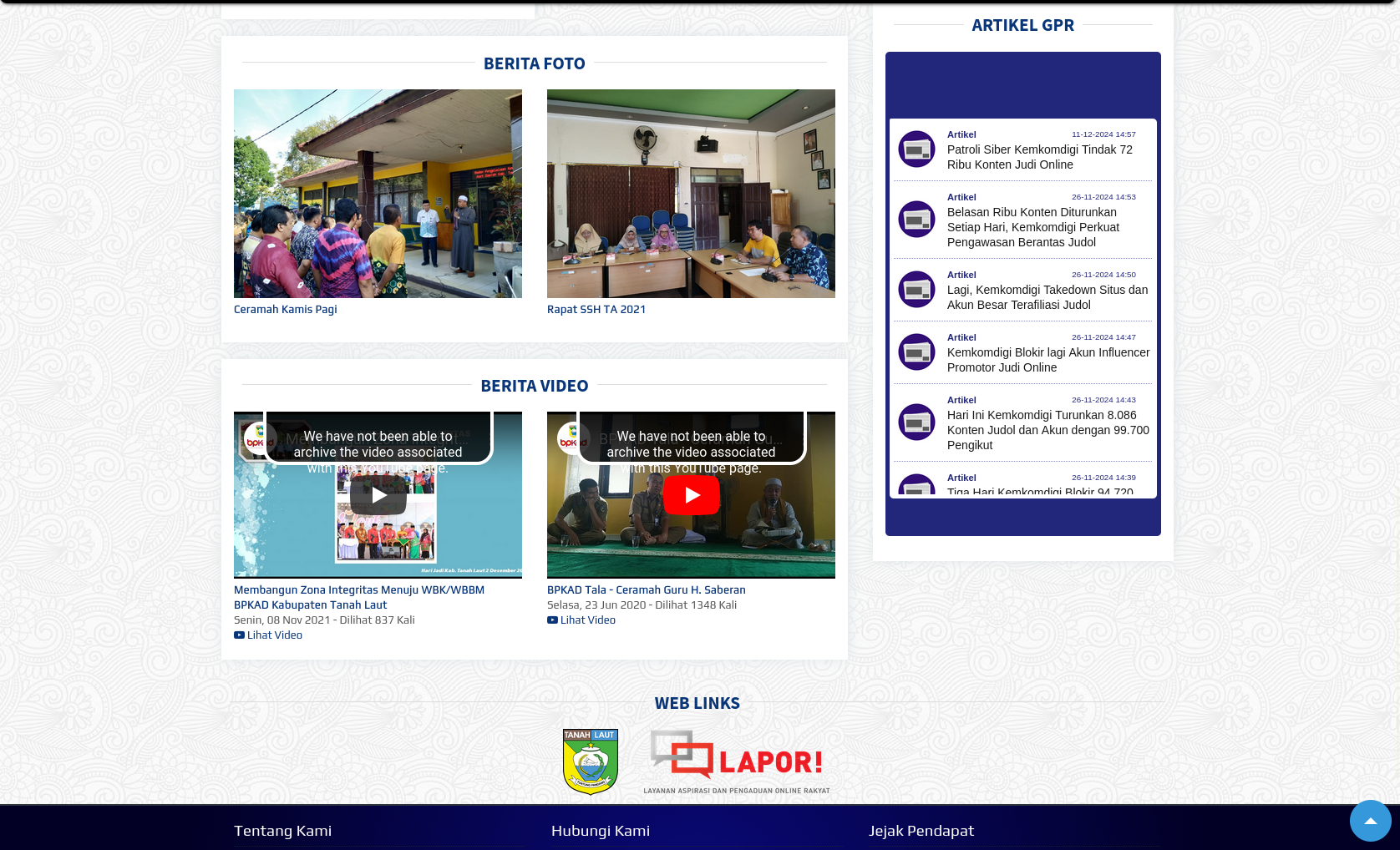Viewport: 1400px width, 850px height.
Task: Click the date 26-11-2024 14:43
Action: point(1103,400)
